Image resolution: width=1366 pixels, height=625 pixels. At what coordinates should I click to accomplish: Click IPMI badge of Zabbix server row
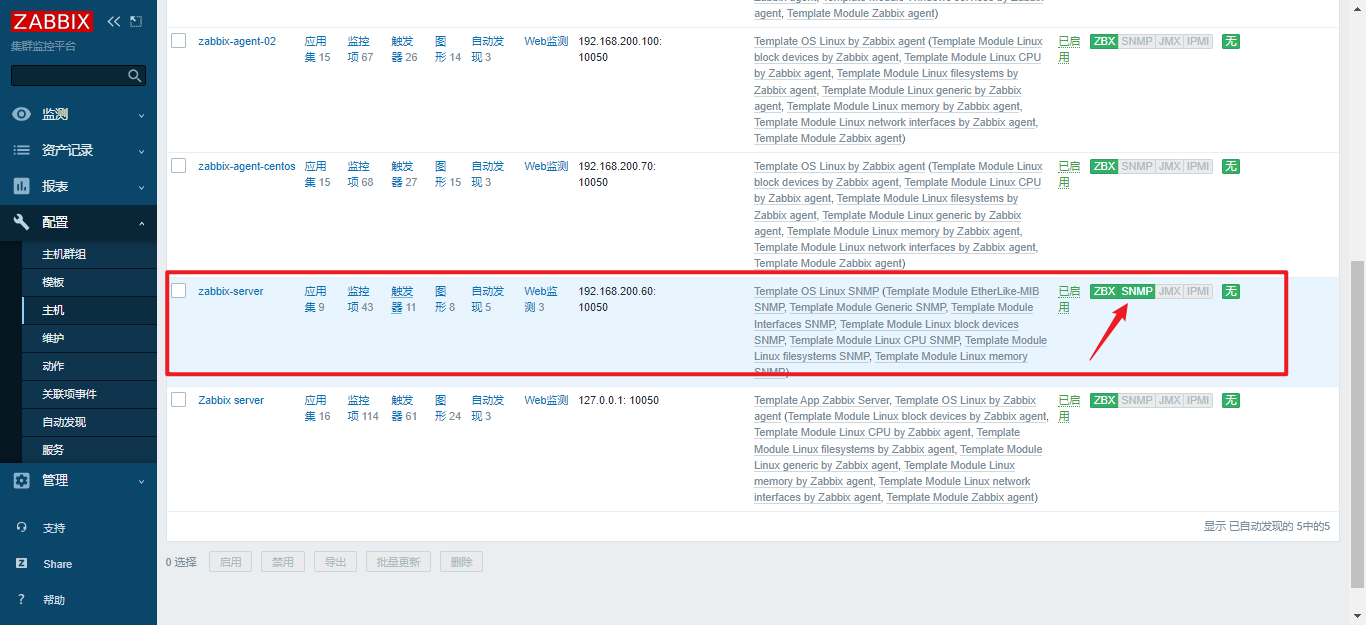pos(1198,400)
